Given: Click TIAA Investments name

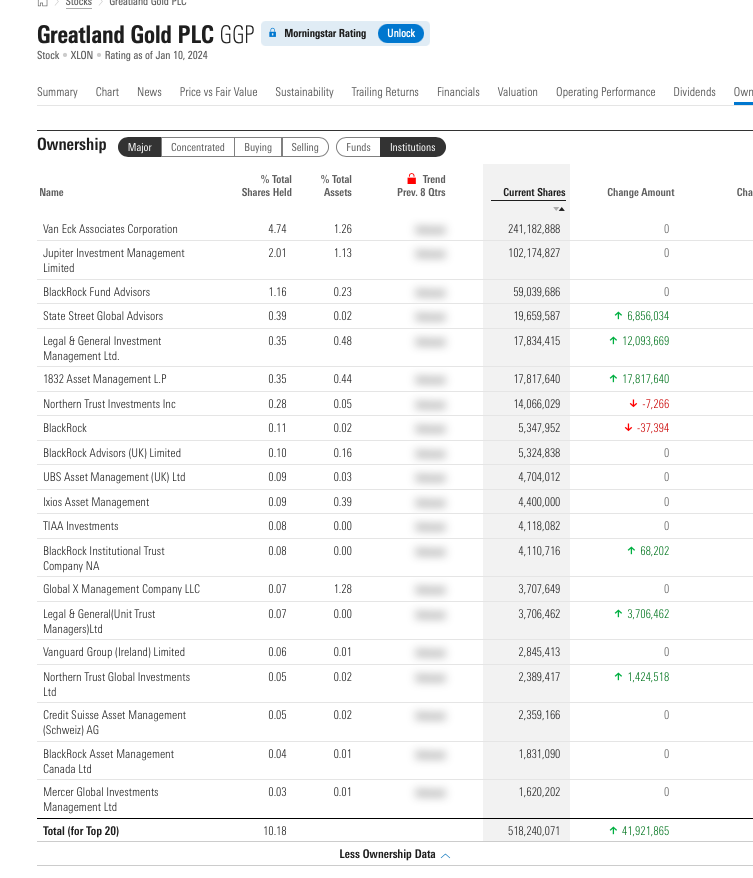Looking at the screenshot, I should coord(81,526).
